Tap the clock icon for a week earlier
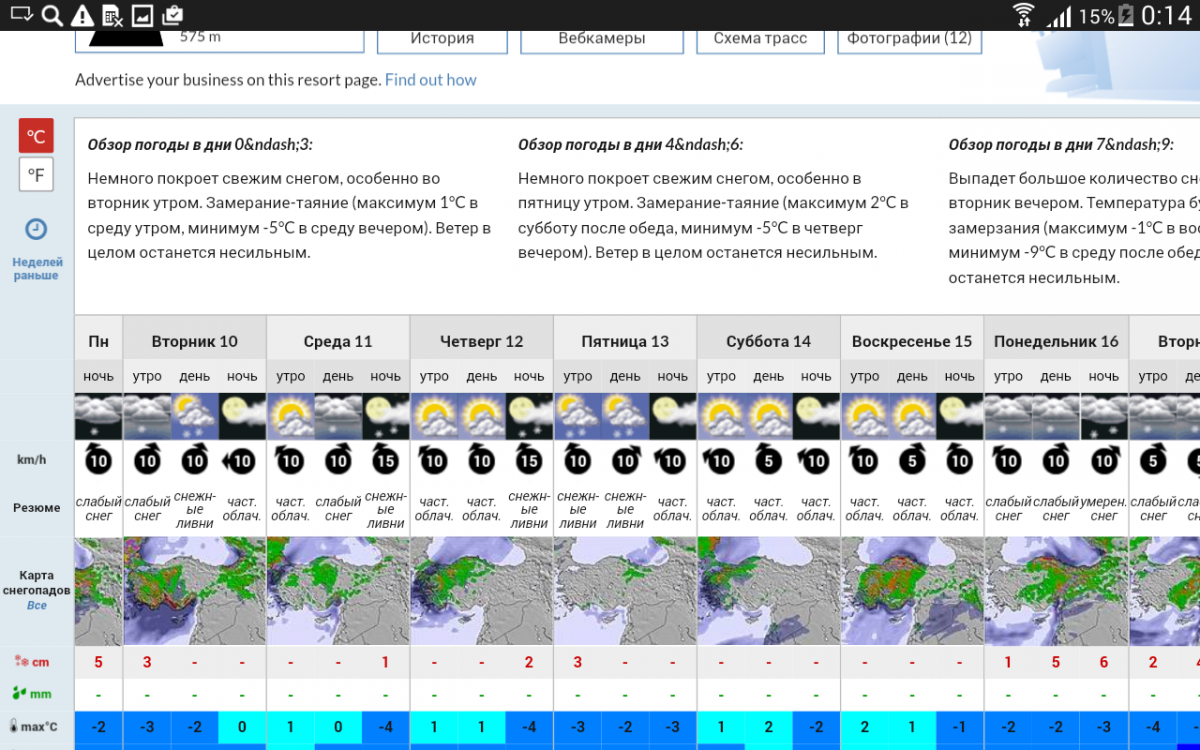 point(36,229)
